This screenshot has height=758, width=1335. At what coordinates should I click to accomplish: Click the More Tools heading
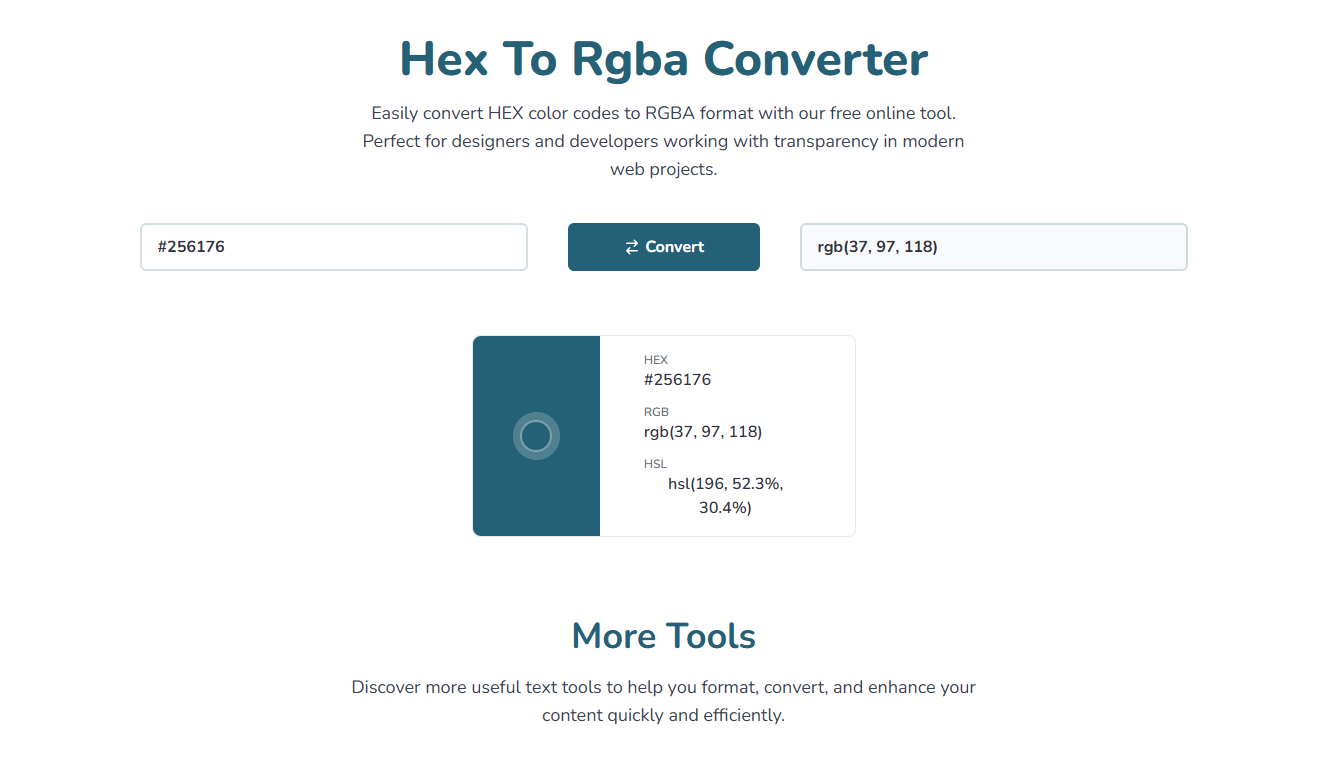(x=663, y=635)
